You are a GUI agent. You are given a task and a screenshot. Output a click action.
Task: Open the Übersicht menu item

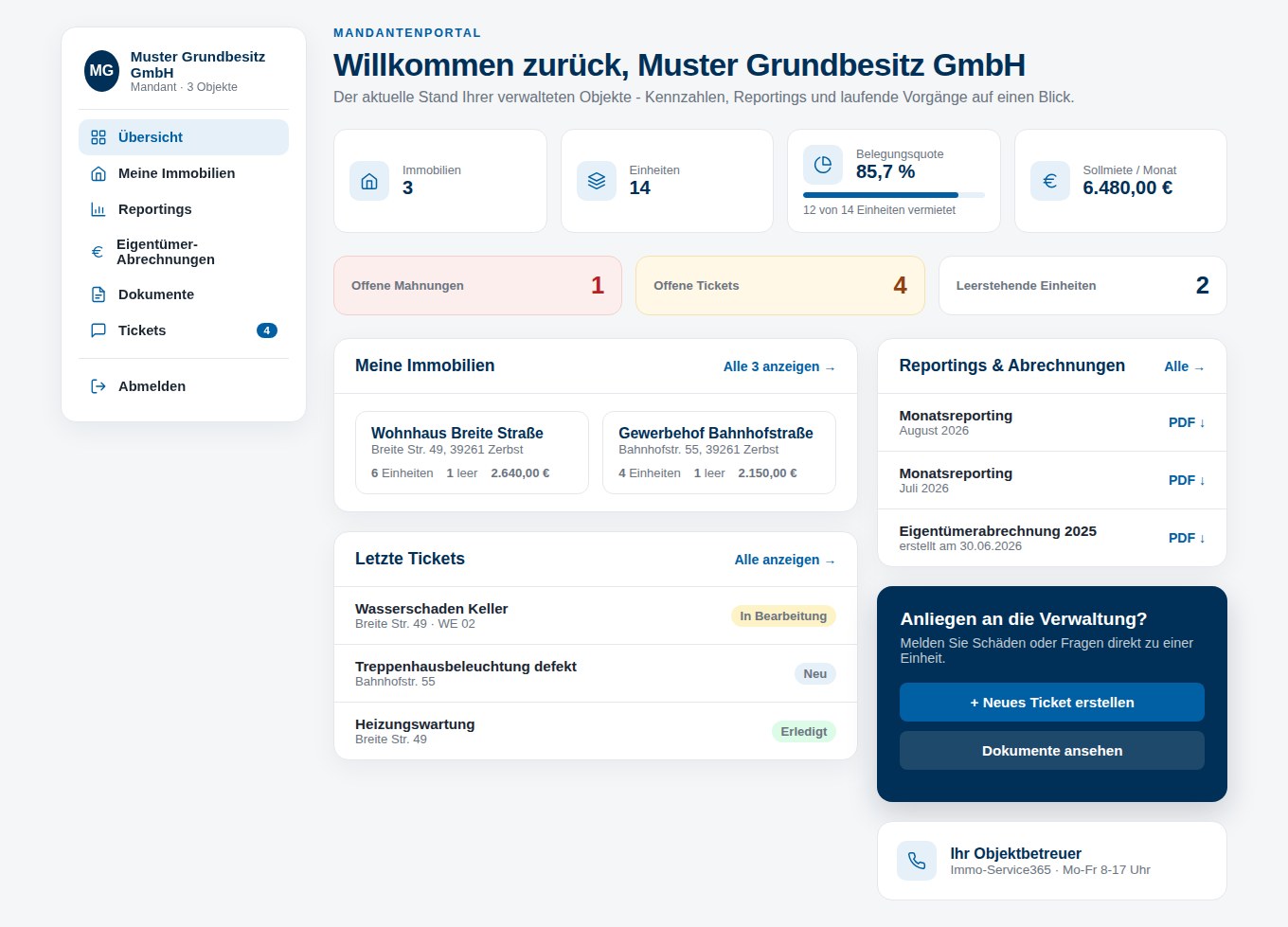184,137
